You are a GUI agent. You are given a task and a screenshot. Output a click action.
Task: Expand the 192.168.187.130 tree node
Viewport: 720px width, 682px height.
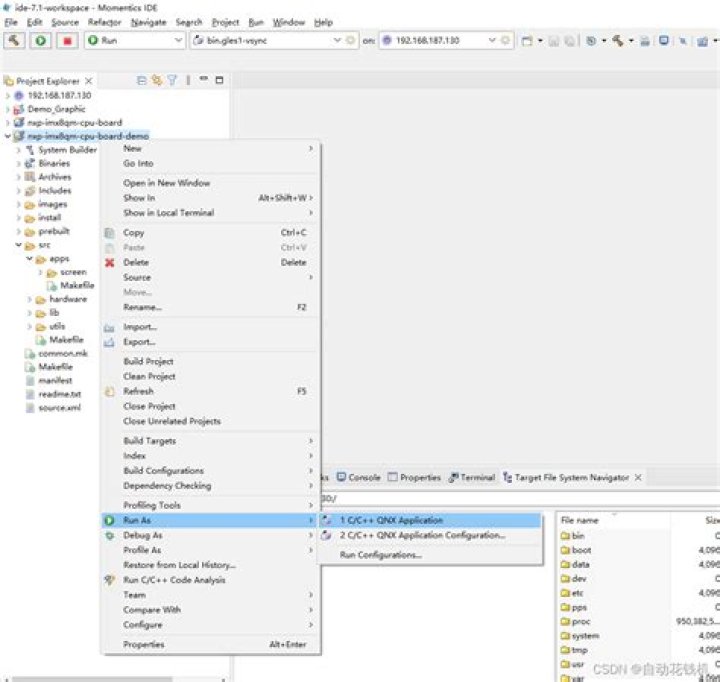7,96
